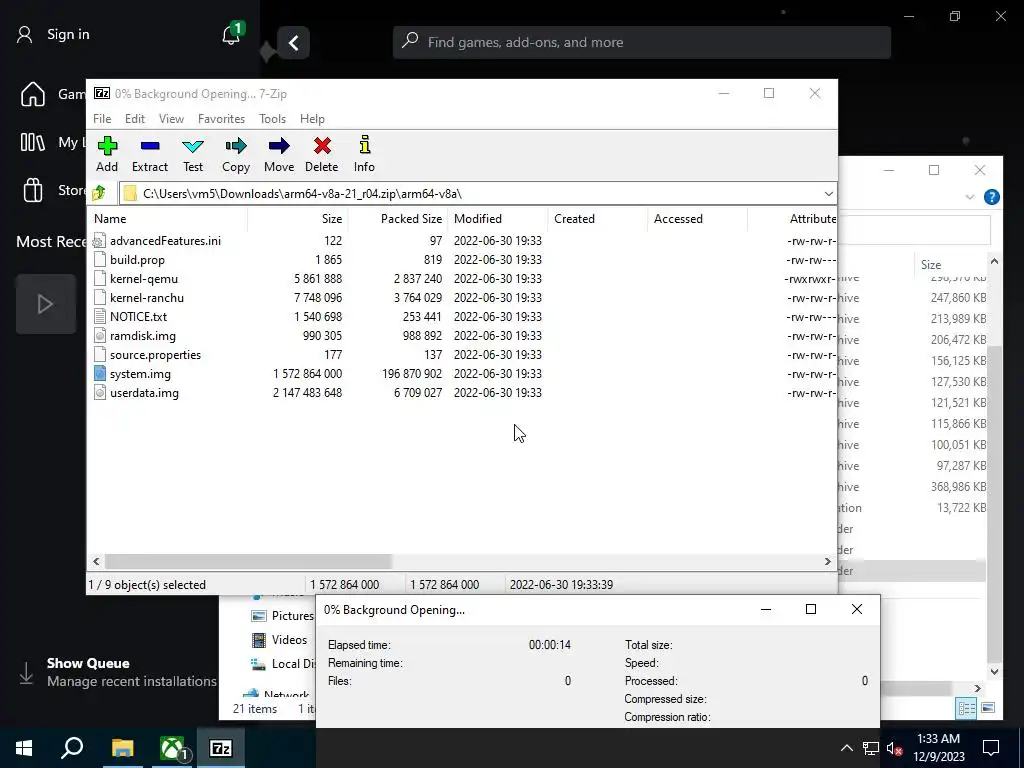Select build.prop file
Viewport: 1024px width, 768px height.
(137, 260)
